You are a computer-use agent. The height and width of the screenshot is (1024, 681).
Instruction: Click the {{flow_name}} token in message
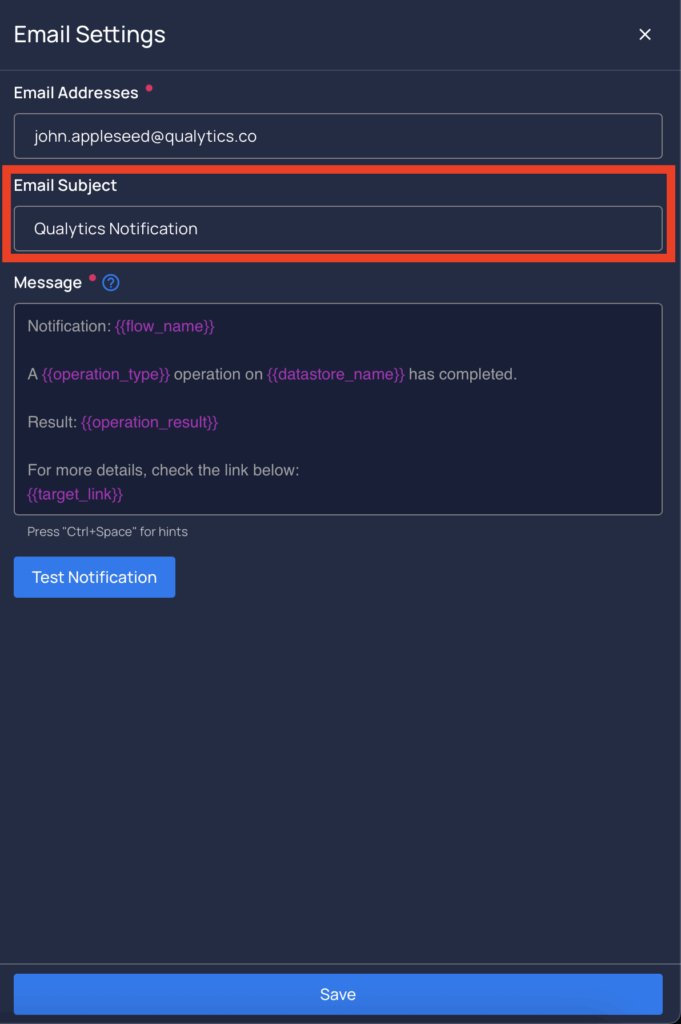(x=165, y=327)
